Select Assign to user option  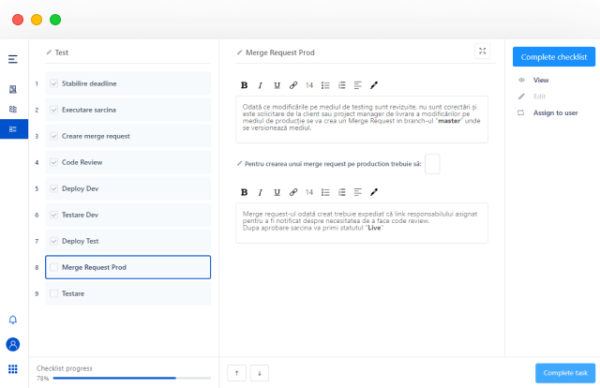[x=555, y=113]
